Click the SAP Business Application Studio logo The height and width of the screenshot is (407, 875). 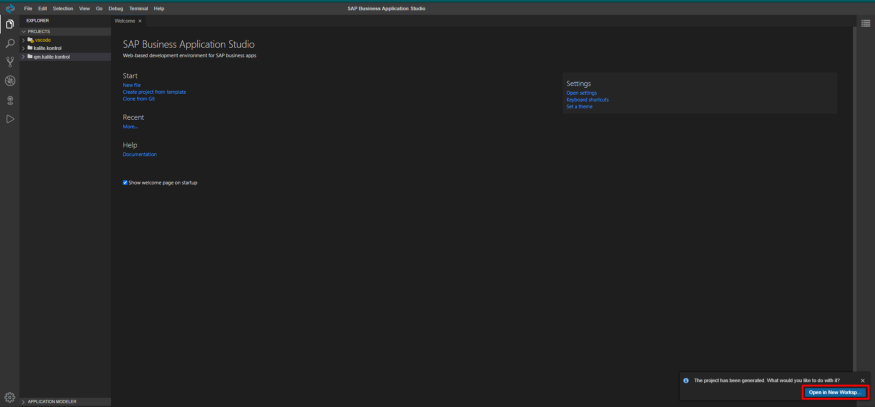[x=9, y=8]
